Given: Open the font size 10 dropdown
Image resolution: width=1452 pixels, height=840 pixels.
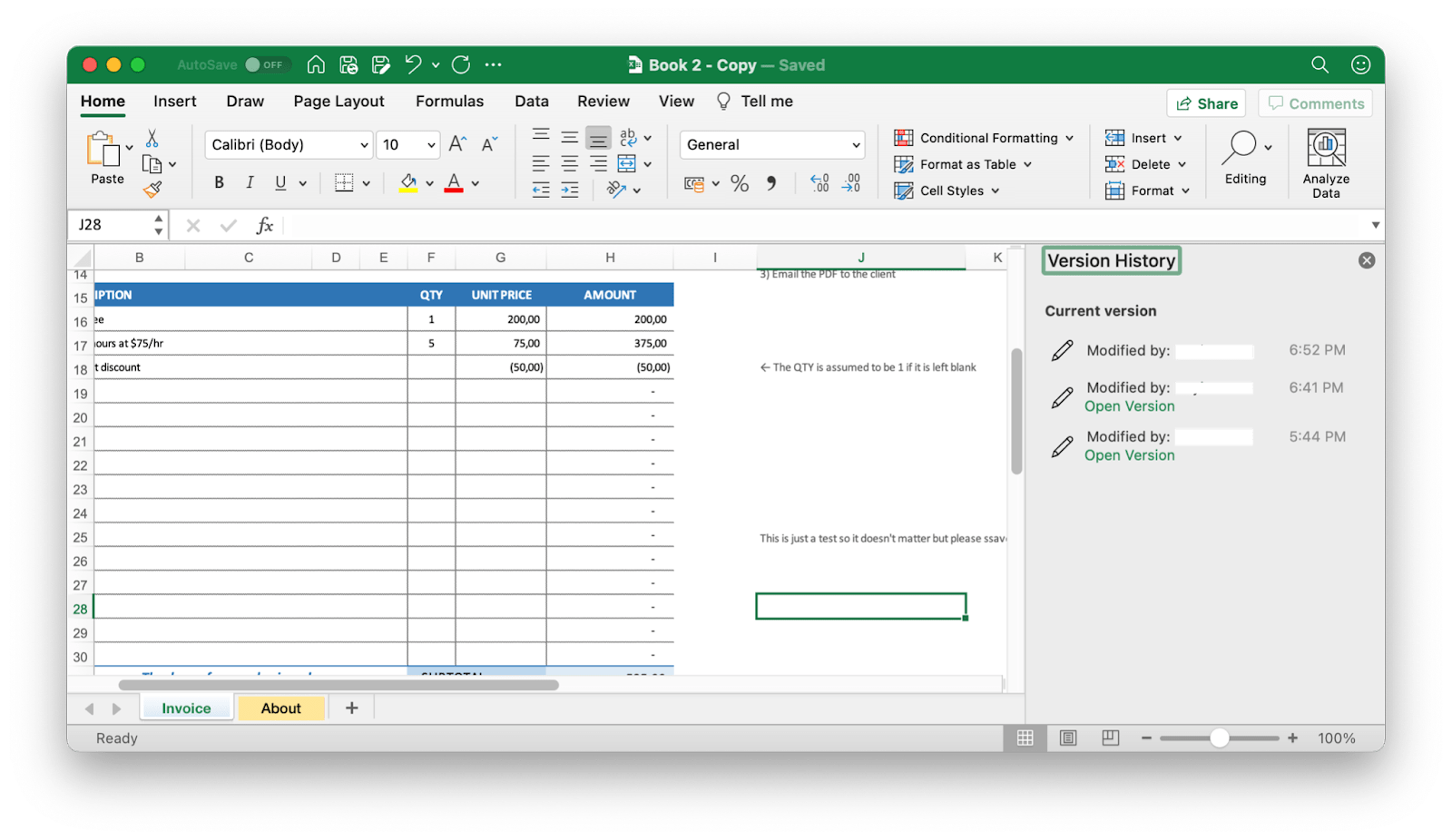Looking at the screenshot, I should point(407,144).
